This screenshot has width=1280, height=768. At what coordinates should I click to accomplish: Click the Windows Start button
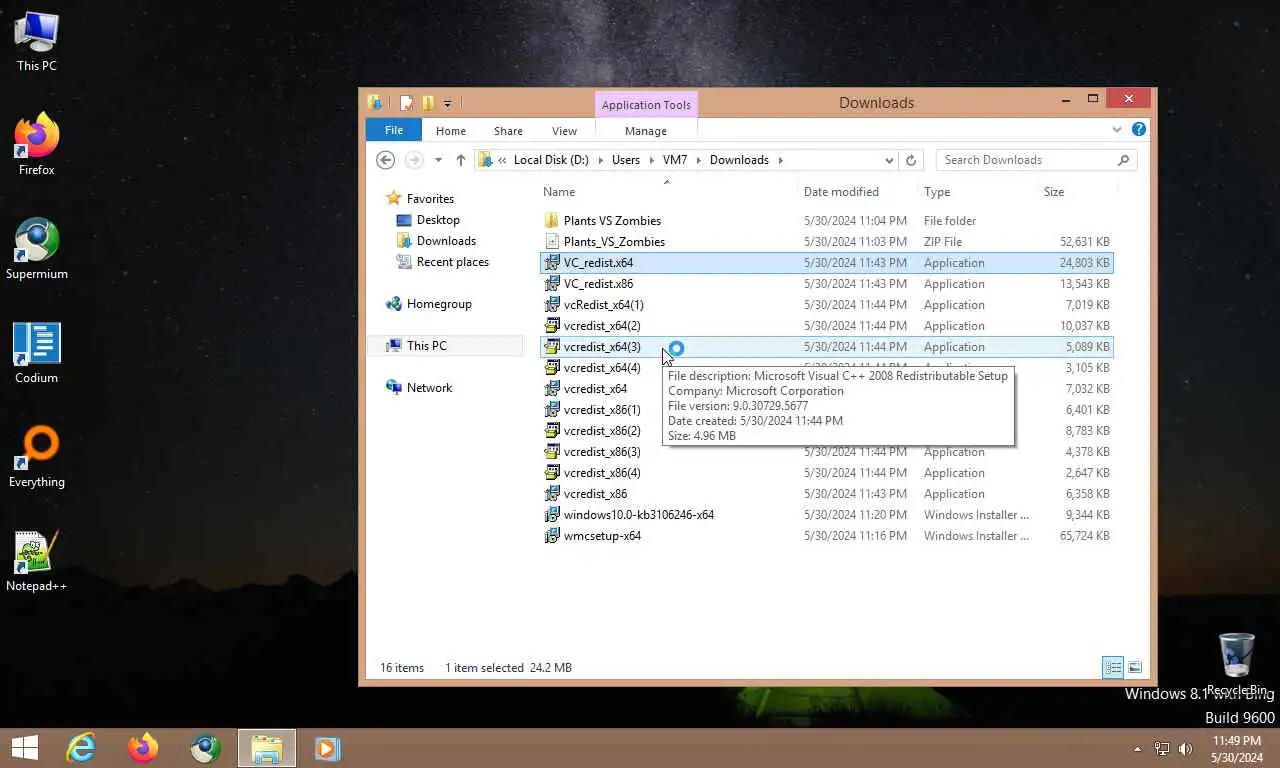click(24, 748)
